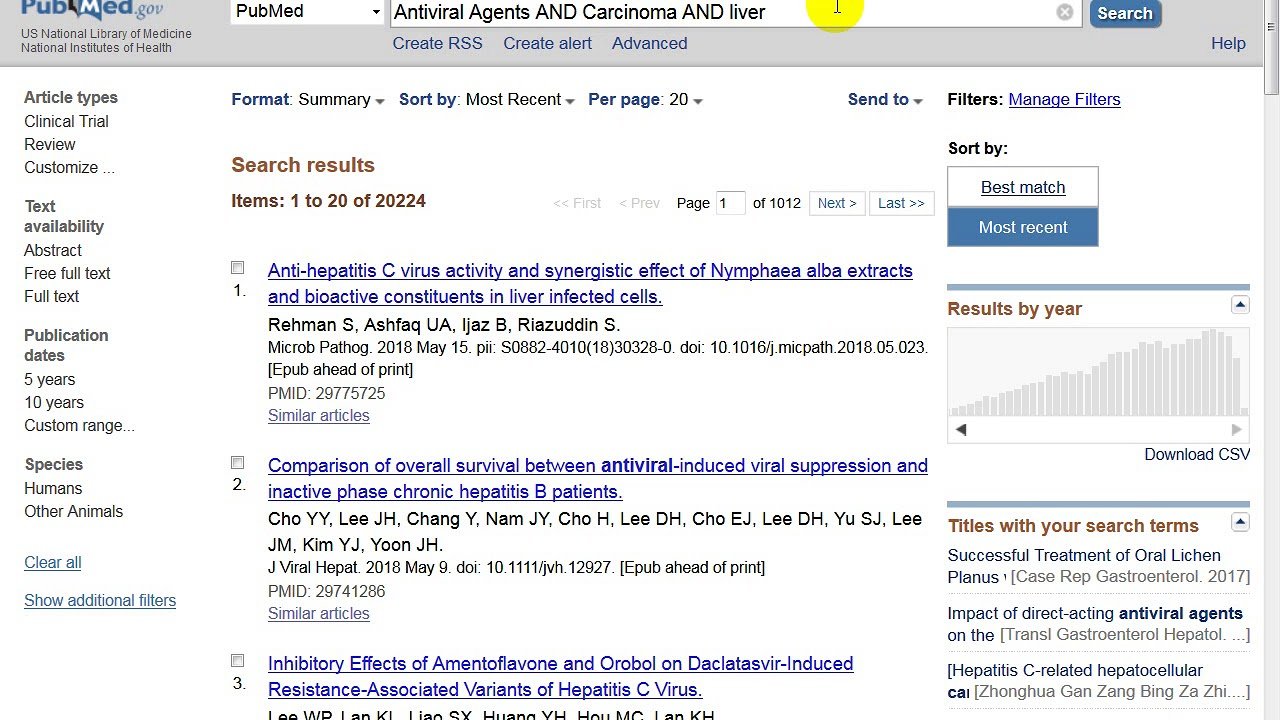The height and width of the screenshot is (720, 1280).
Task: Click the page number input field
Action: click(x=730, y=203)
